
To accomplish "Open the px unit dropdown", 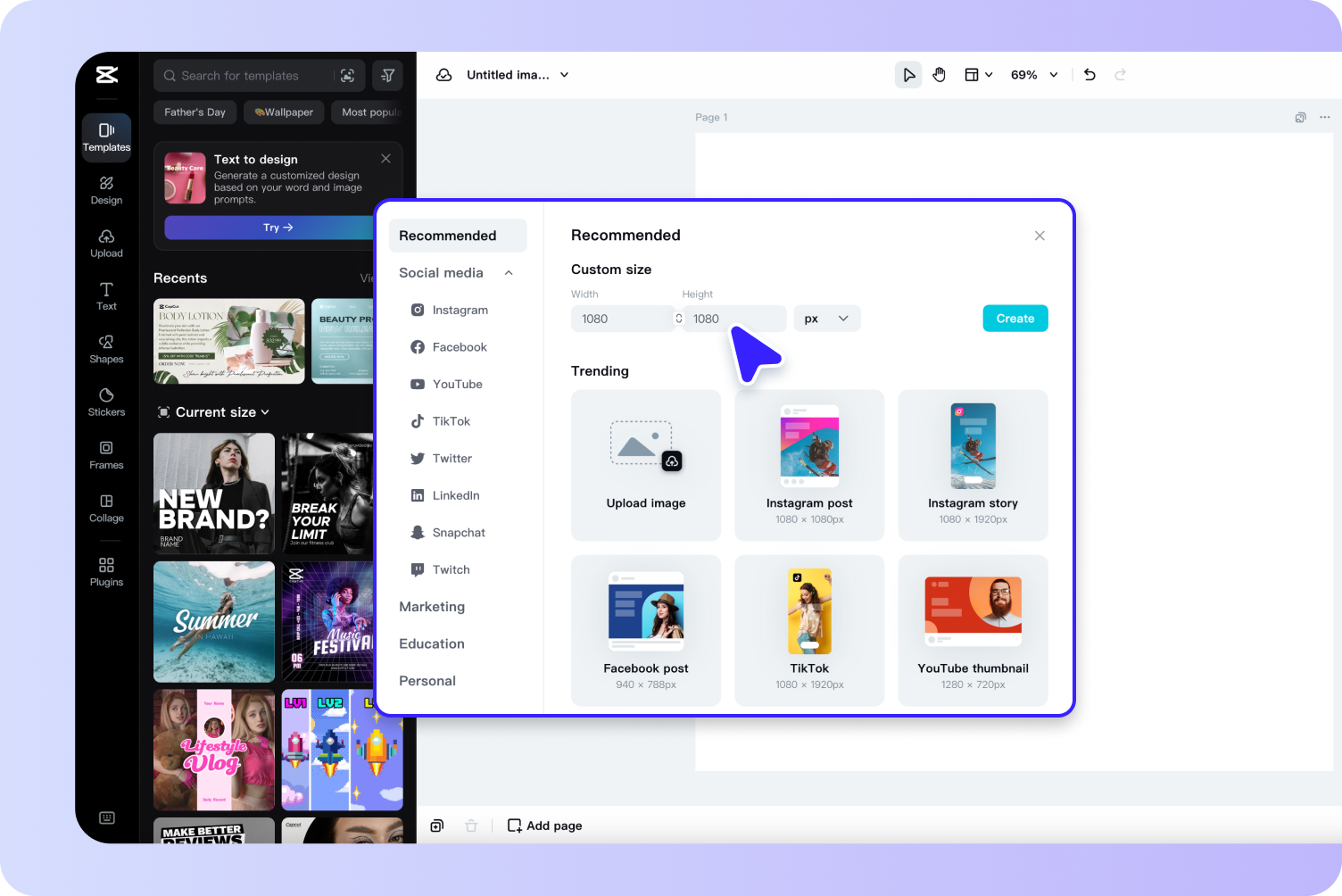I will (x=826, y=318).
